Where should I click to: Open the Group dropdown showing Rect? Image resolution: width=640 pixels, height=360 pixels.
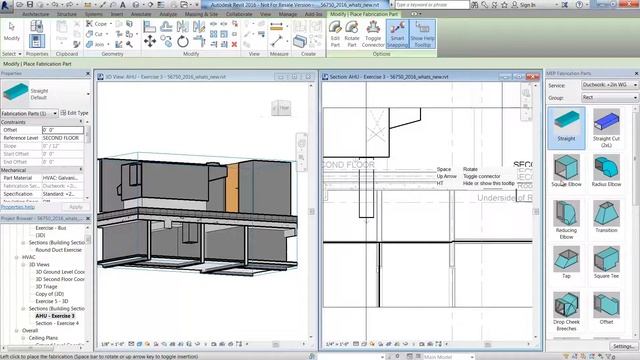pyautogui.click(x=609, y=98)
